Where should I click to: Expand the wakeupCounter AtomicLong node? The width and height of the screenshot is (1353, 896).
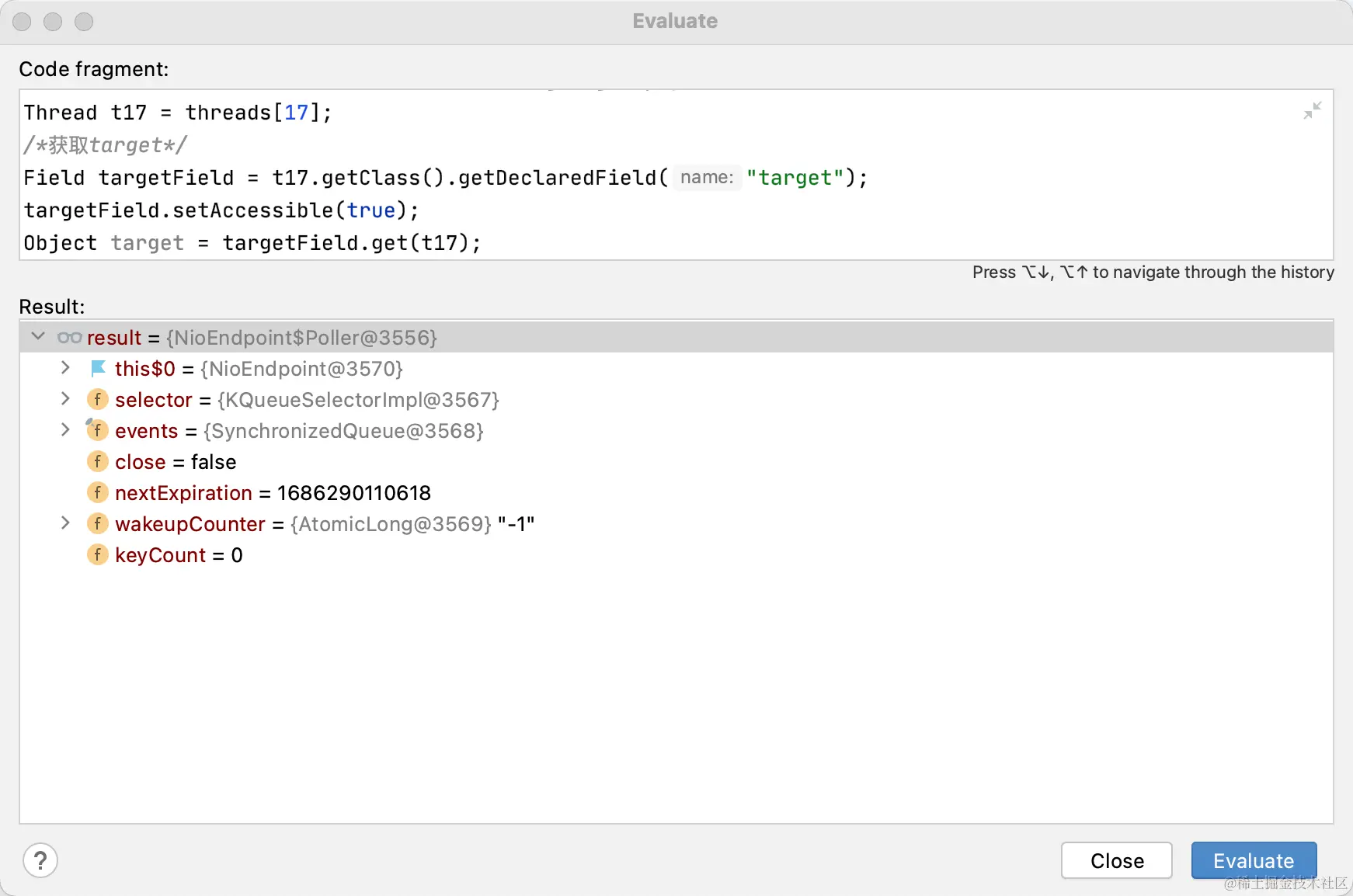coord(66,523)
